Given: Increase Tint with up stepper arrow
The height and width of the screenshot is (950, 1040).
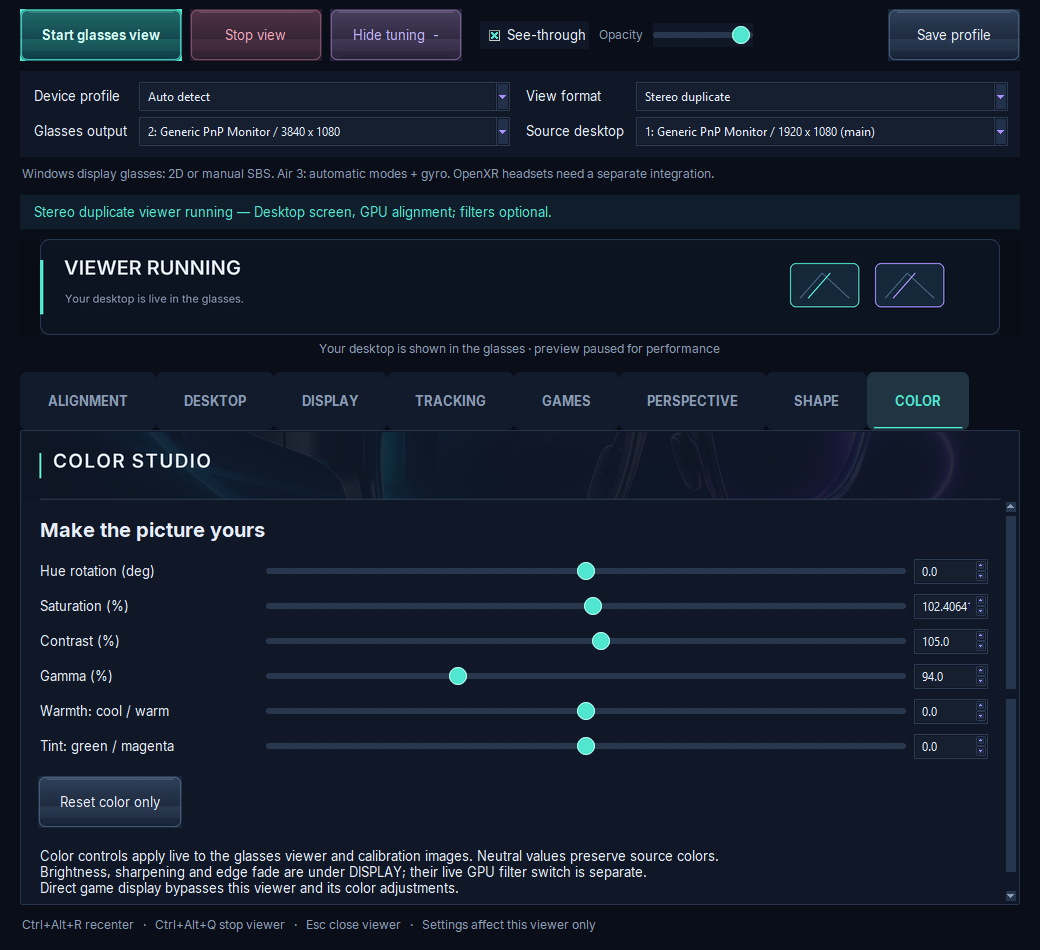Looking at the screenshot, I should [981, 742].
